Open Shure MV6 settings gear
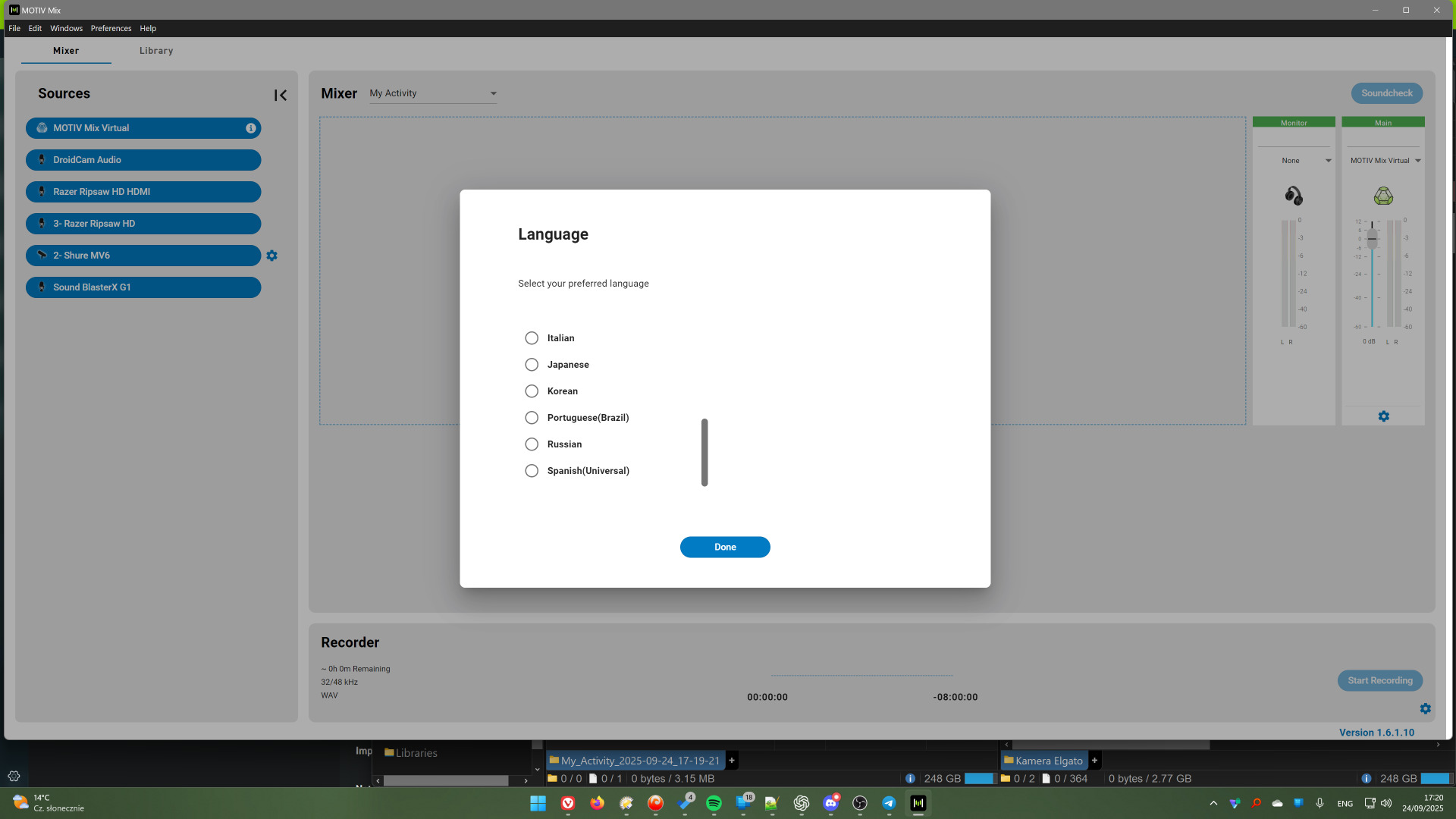 coord(271,256)
